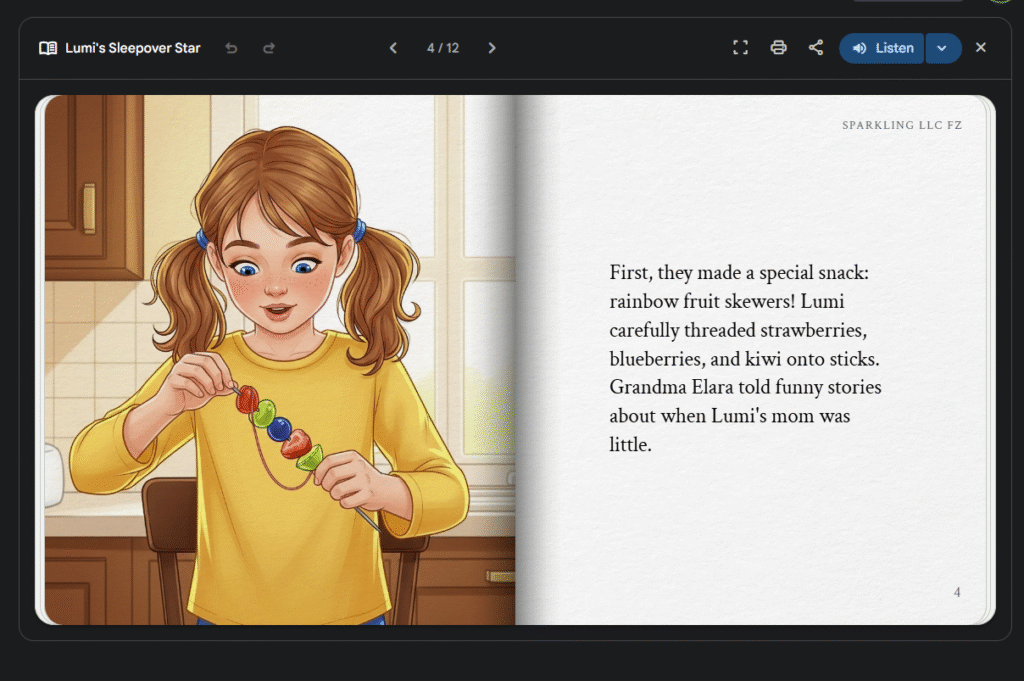Click the SPARKLING LLC FZ header text

(901, 126)
